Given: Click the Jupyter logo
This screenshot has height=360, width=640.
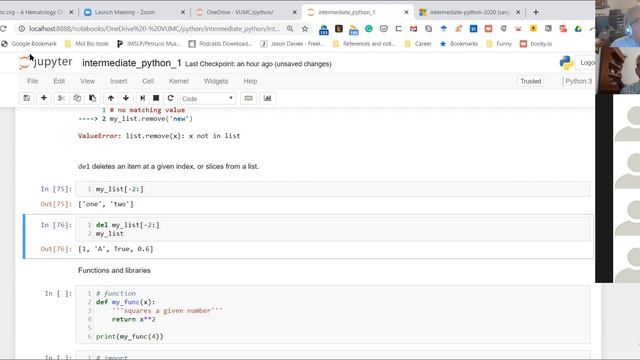Looking at the screenshot, I should pyautogui.click(x=46, y=62).
